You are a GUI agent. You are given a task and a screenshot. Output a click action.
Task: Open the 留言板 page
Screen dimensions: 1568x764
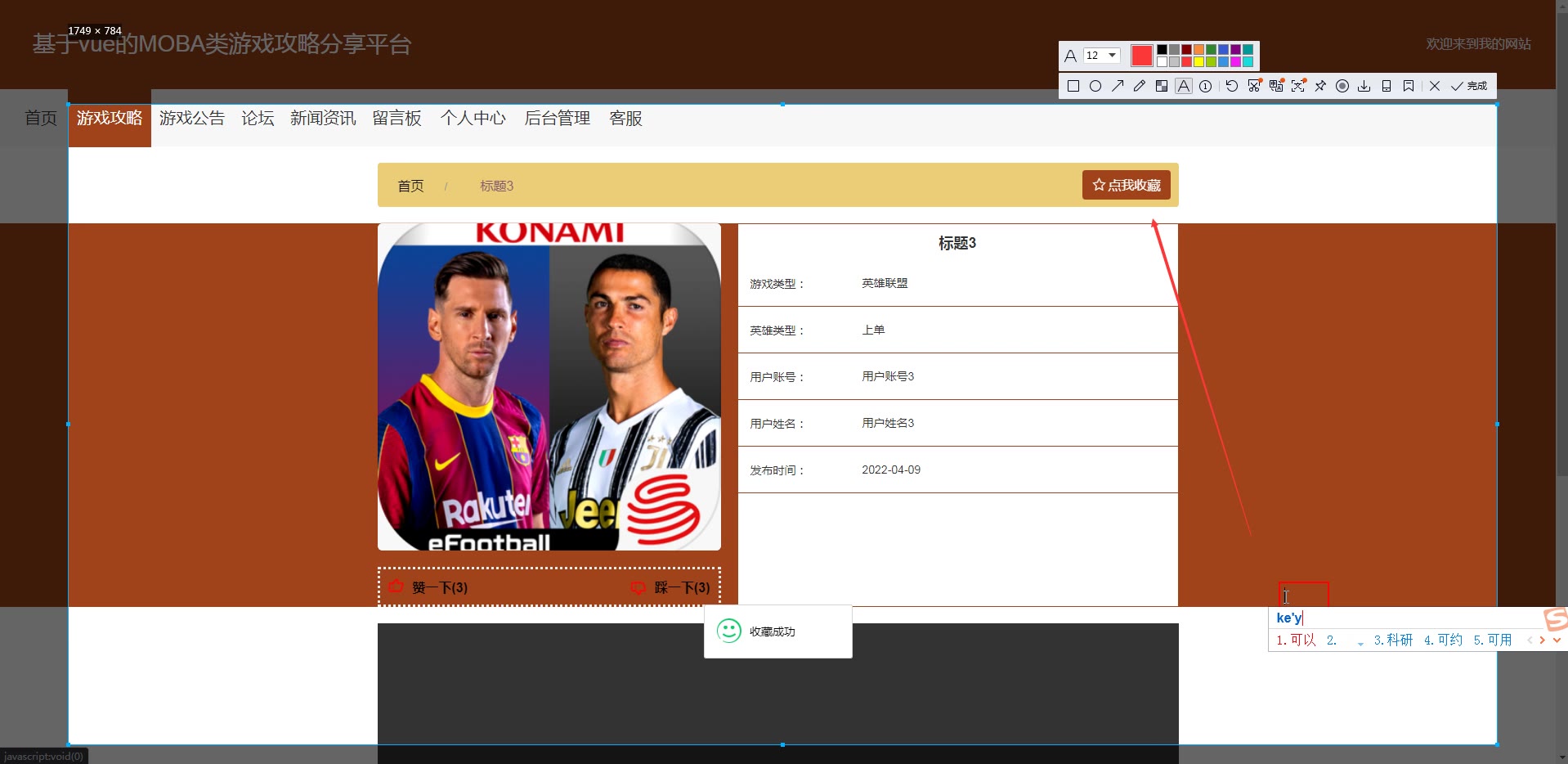tap(396, 119)
